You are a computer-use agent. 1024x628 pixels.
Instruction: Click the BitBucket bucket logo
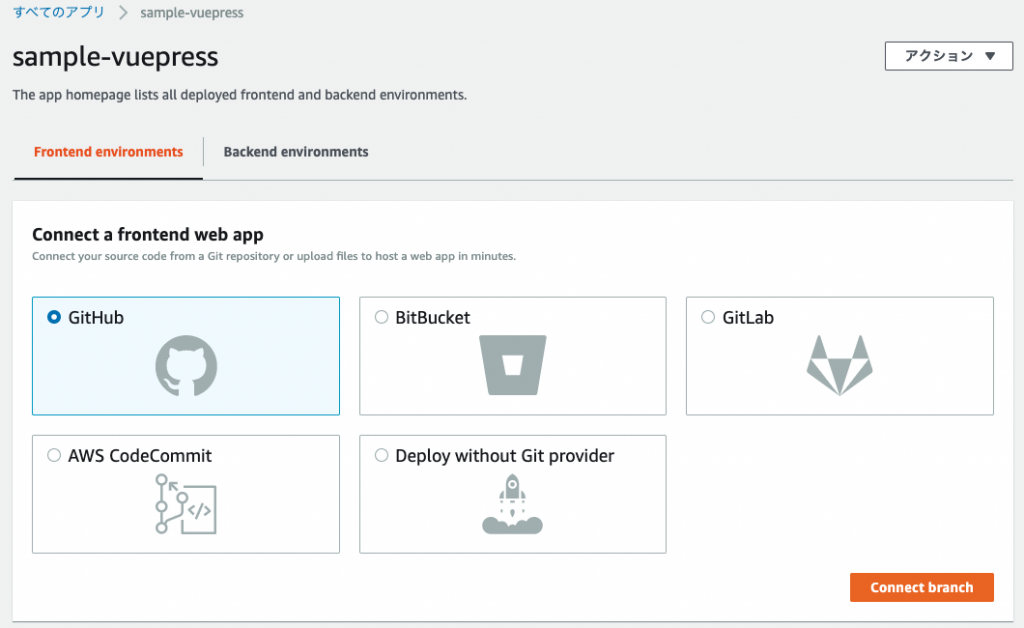513,365
